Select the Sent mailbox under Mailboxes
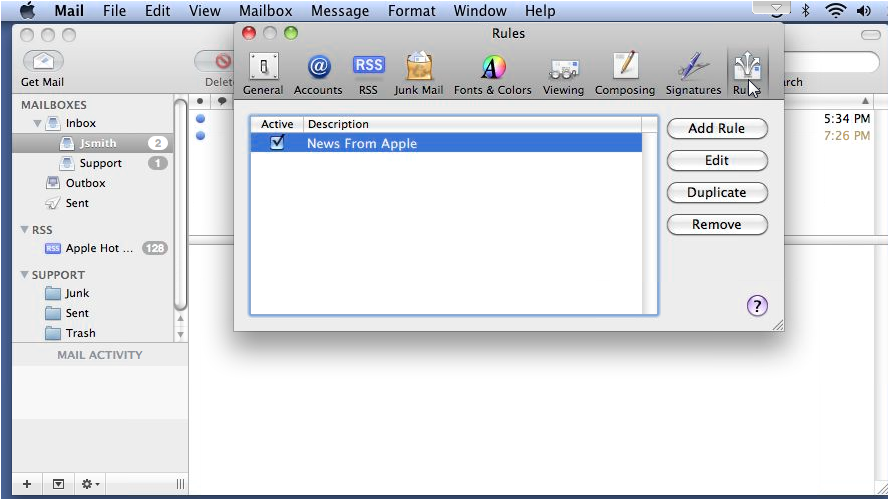 pyautogui.click(x=92, y=203)
